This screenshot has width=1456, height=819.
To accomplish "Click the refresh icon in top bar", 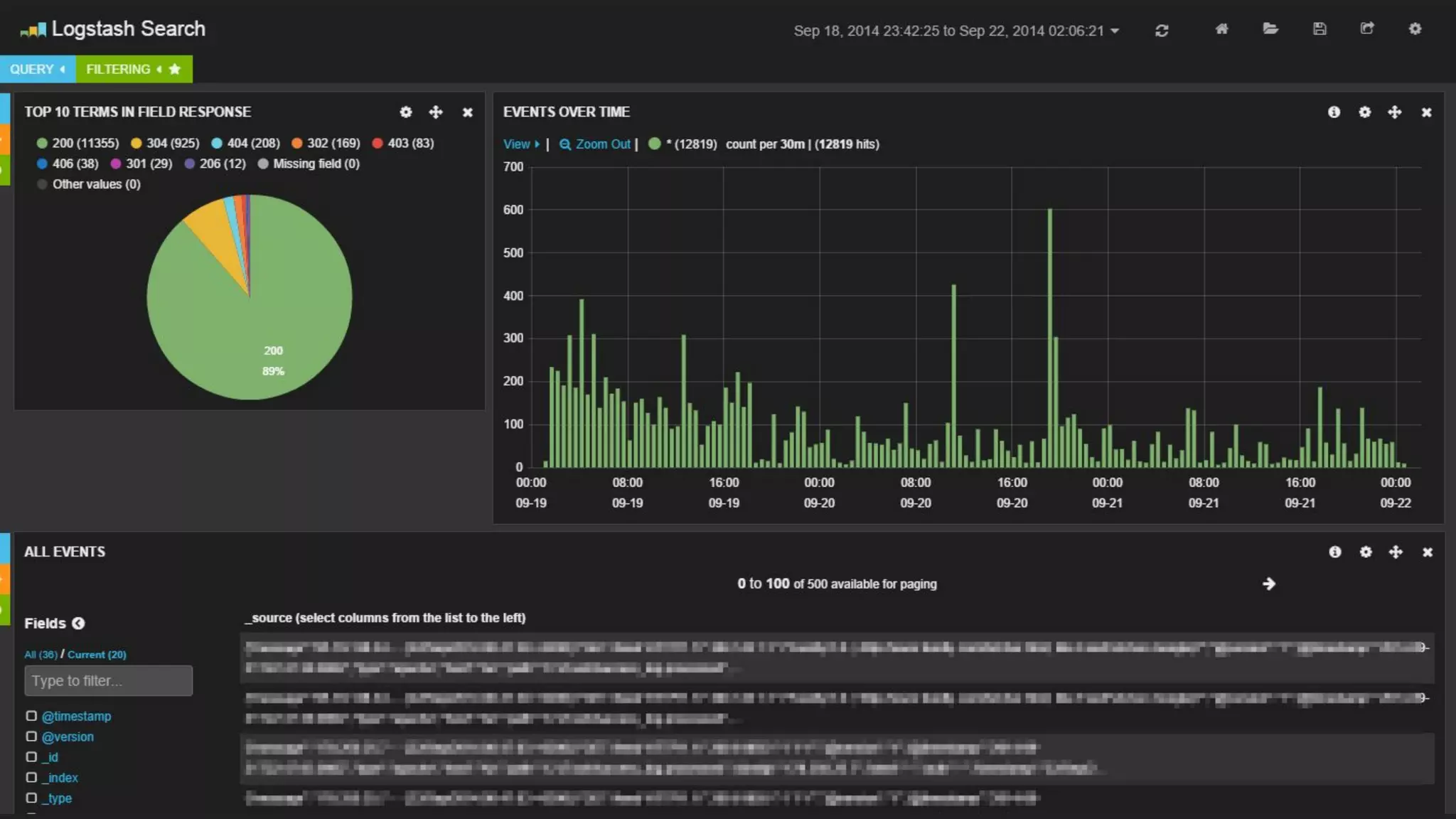I will (1162, 31).
